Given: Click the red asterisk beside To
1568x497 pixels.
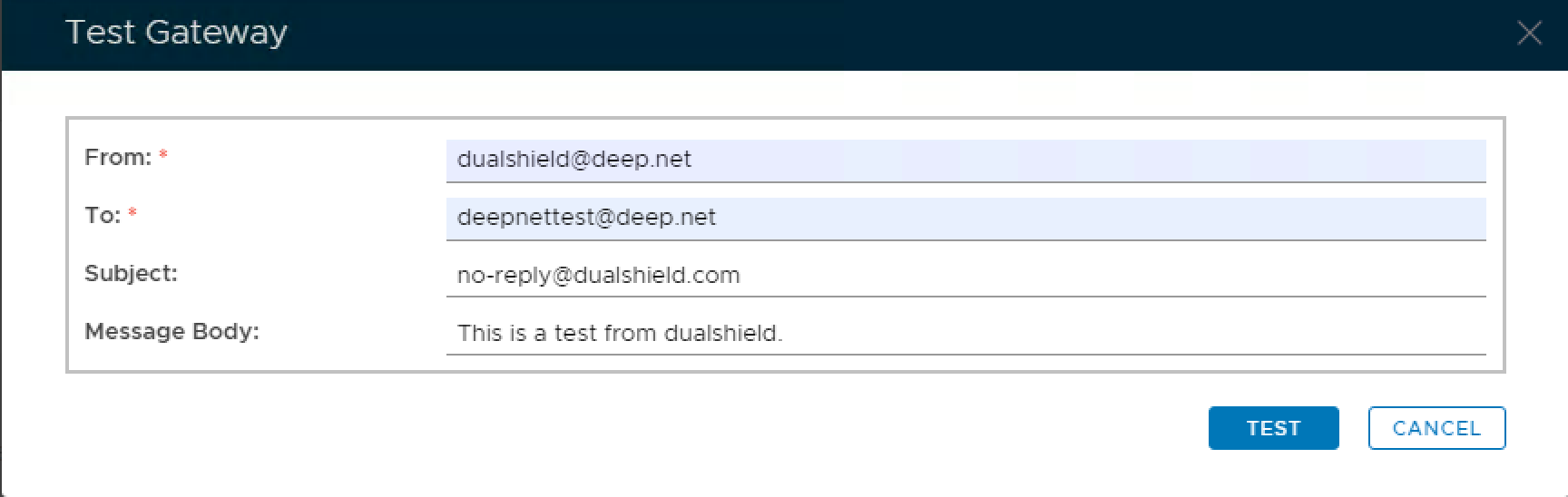Looking at the screenshot, I should point(132,214).
